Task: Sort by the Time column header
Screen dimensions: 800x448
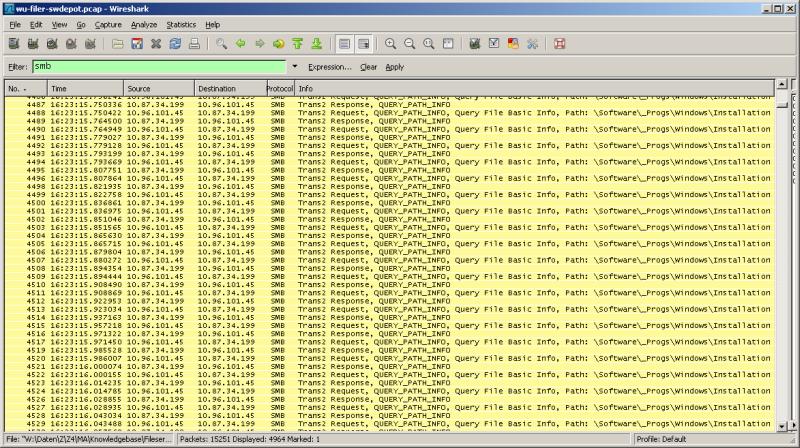Action: point(85,88)
